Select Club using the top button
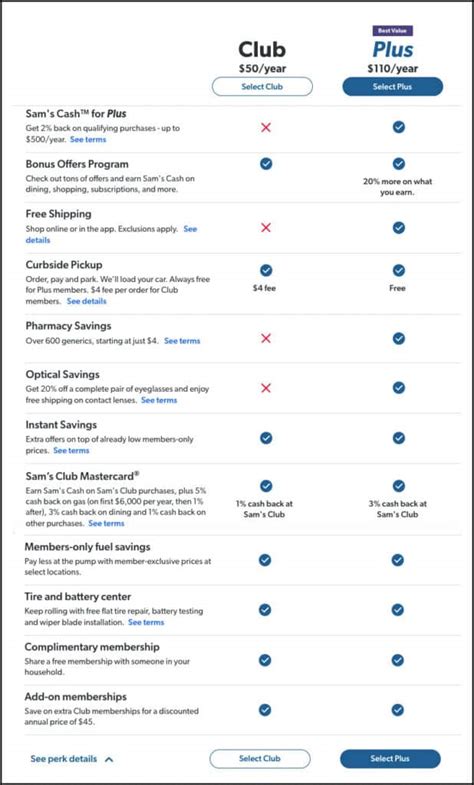The width and height of the screenshot is (474, 785). 262,87
